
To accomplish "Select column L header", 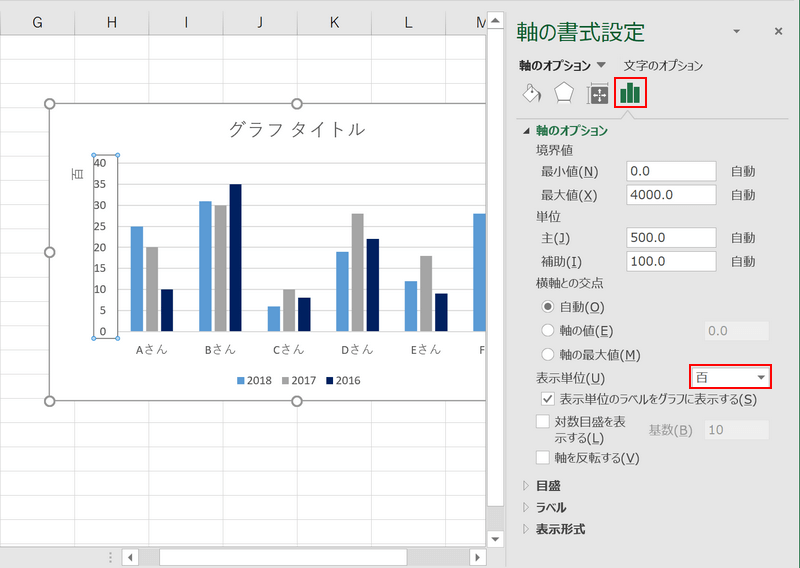I will [x=409, y=22].
